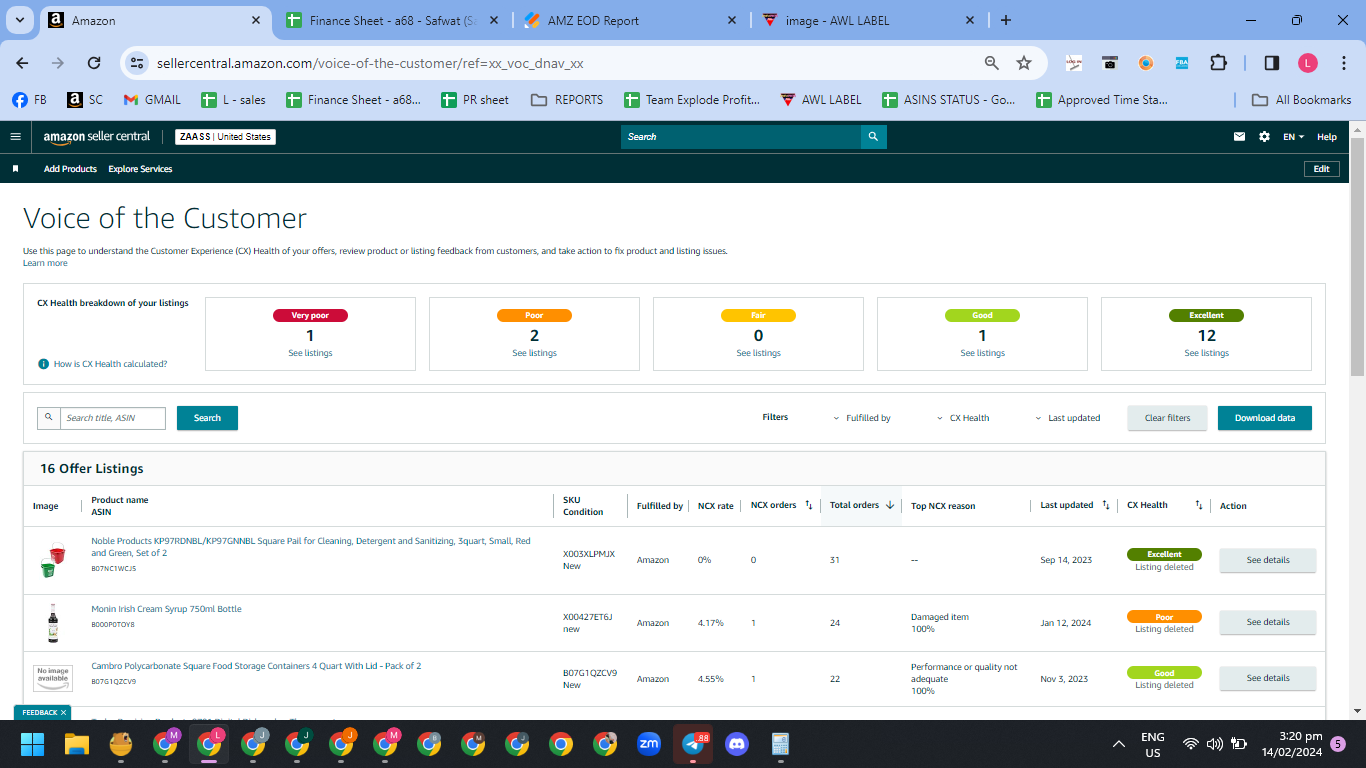Sort the Last updated column
The height and width of the screenshot is (768, 1366).
(1106, 505)
